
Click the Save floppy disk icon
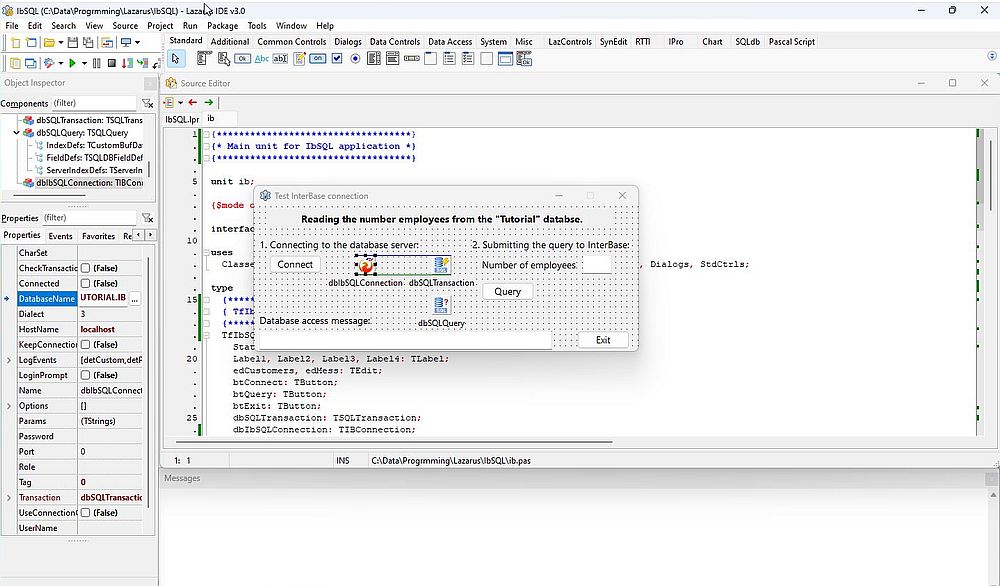73,43
